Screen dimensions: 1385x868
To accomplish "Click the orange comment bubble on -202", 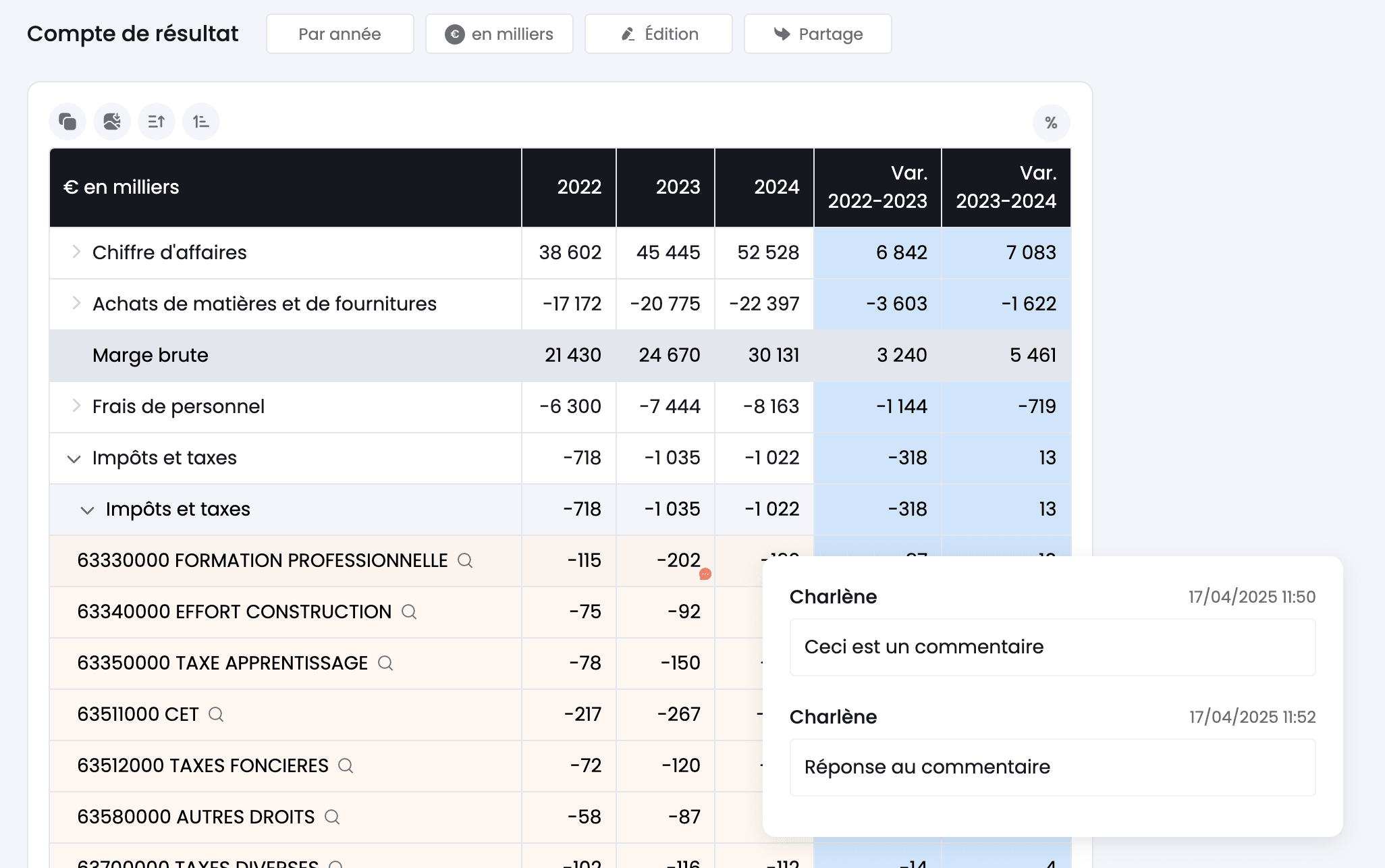I will point(705,574).
